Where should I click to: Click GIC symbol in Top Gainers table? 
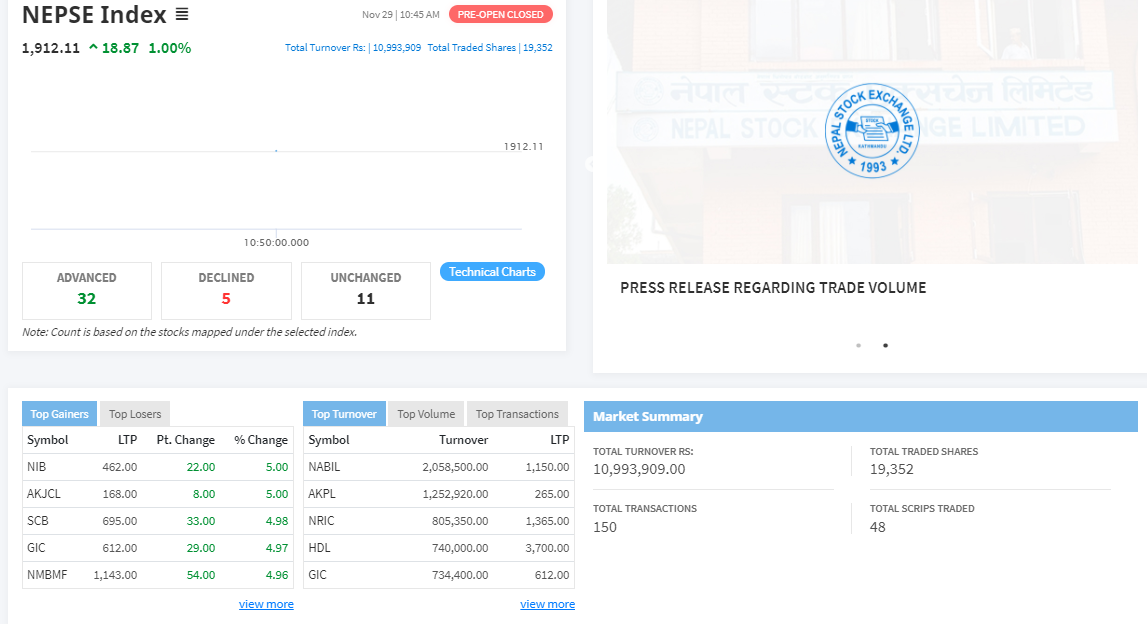point(36,548)
